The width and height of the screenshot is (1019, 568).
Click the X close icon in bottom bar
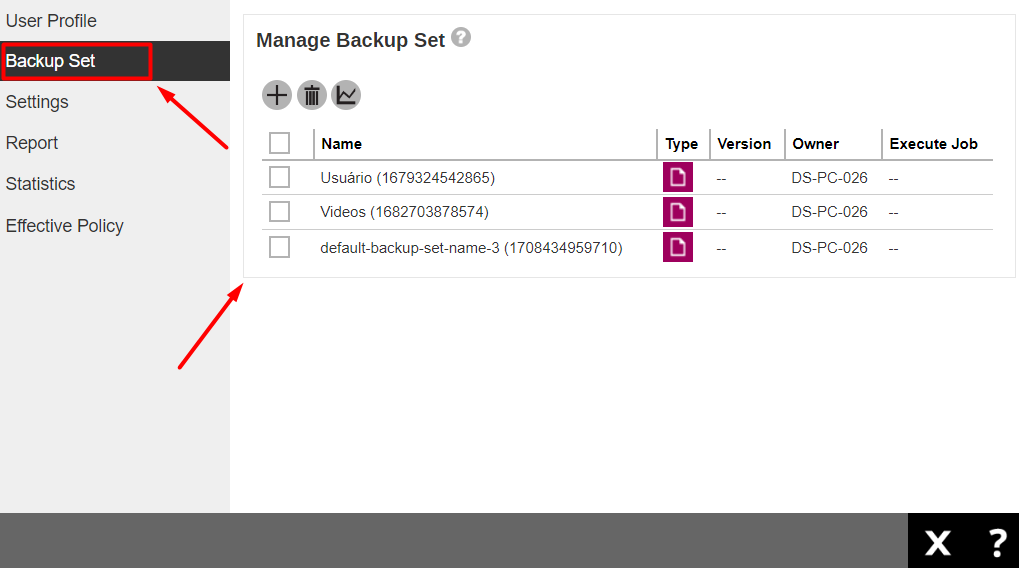click(x=938, y=542)
